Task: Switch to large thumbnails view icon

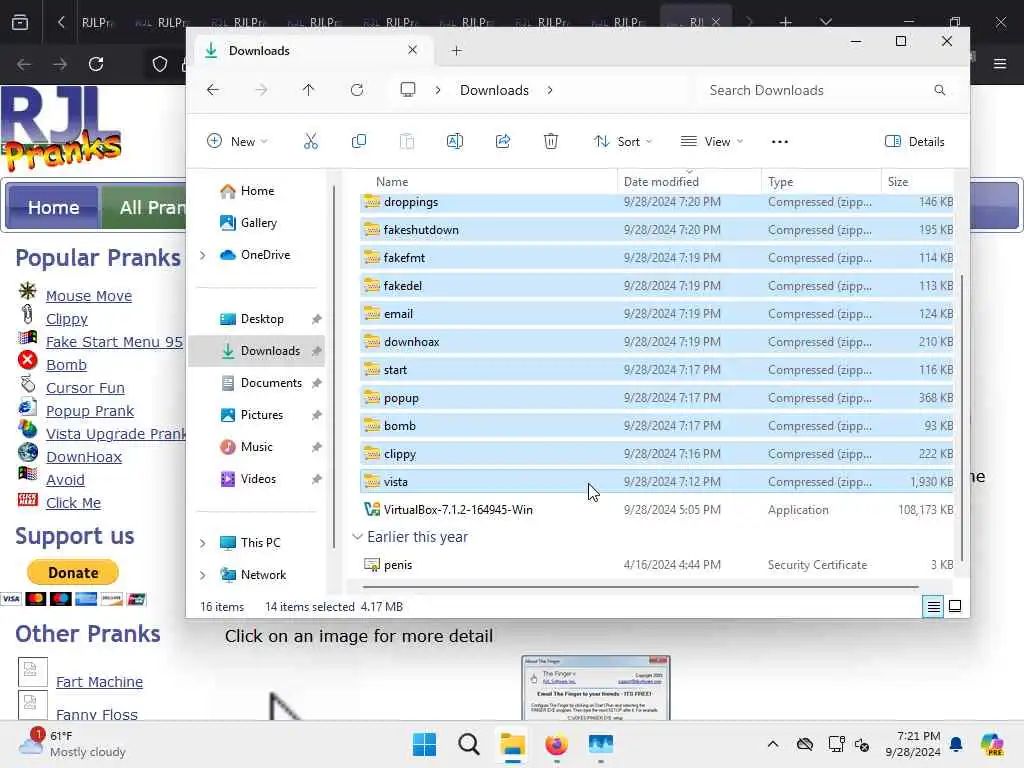Action: (955, 607)
